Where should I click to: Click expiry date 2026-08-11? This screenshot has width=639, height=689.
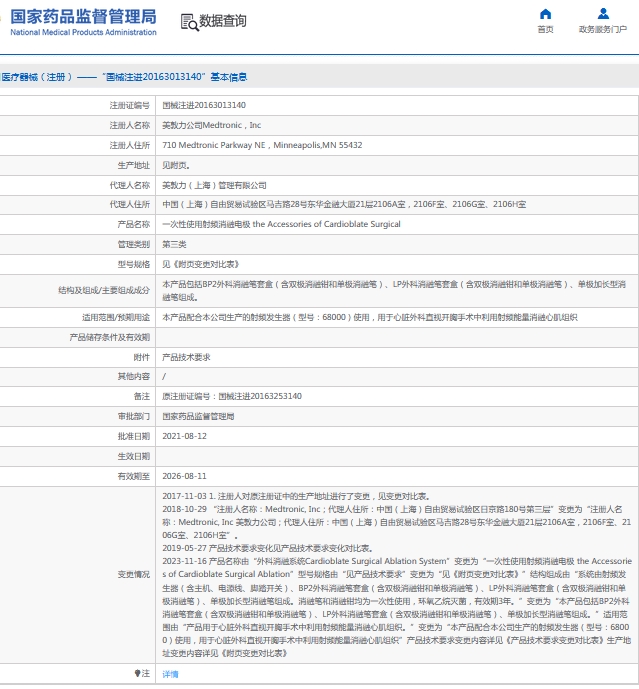184,476
